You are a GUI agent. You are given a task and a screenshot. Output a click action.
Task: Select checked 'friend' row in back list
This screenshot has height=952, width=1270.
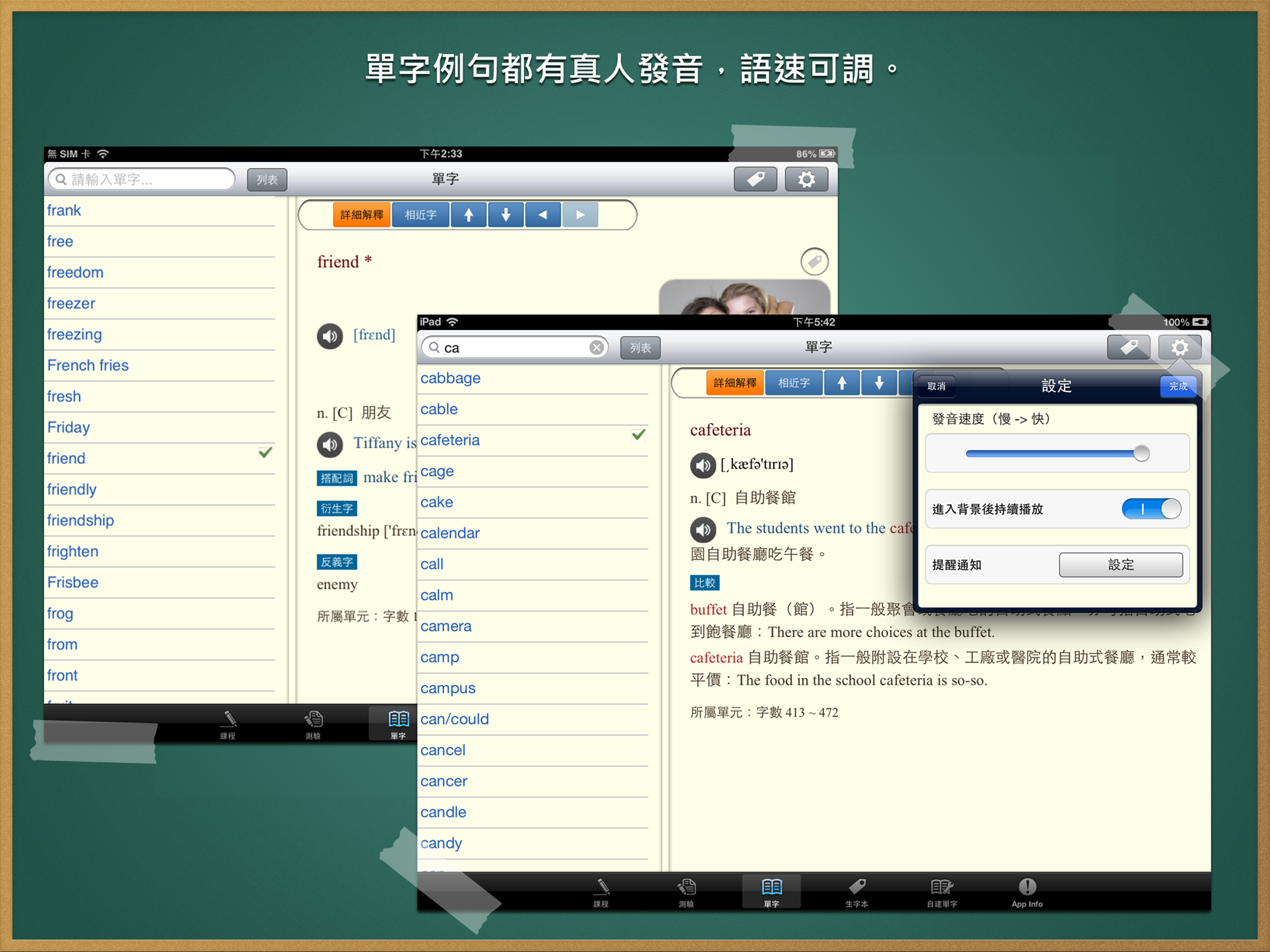point(159,459)
